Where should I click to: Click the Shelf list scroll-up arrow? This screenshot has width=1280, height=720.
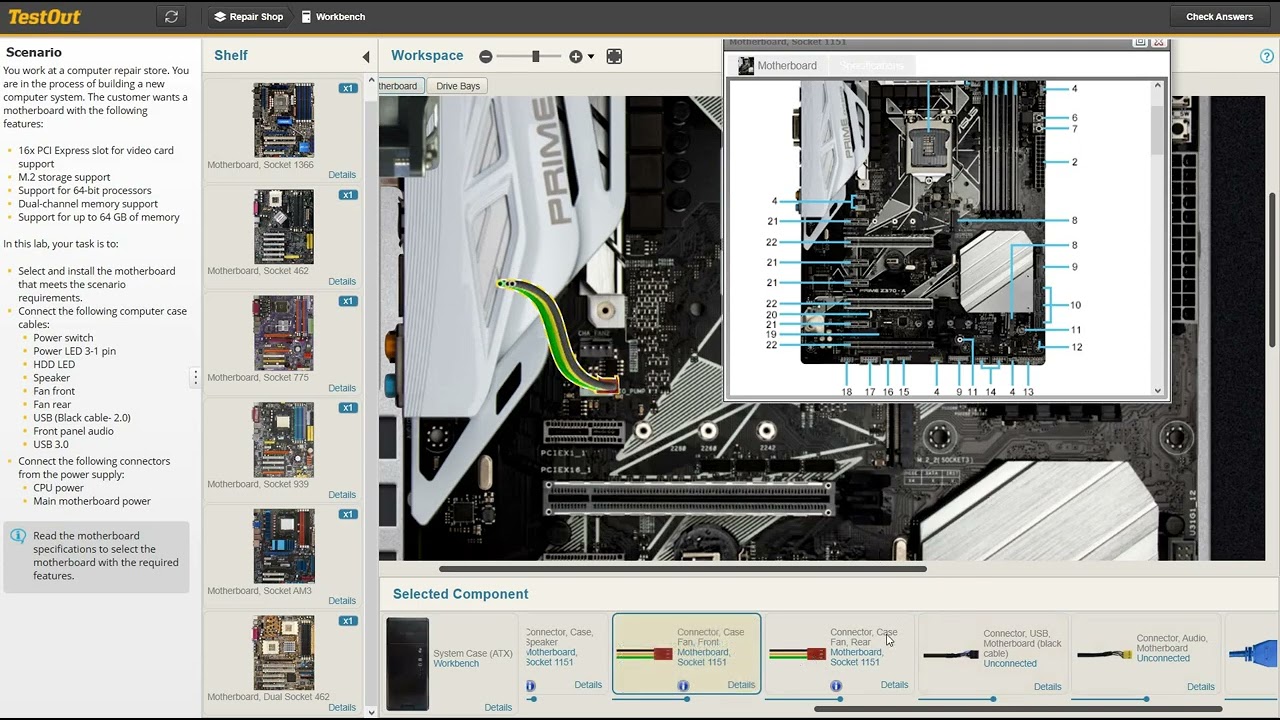click(372, 80)
